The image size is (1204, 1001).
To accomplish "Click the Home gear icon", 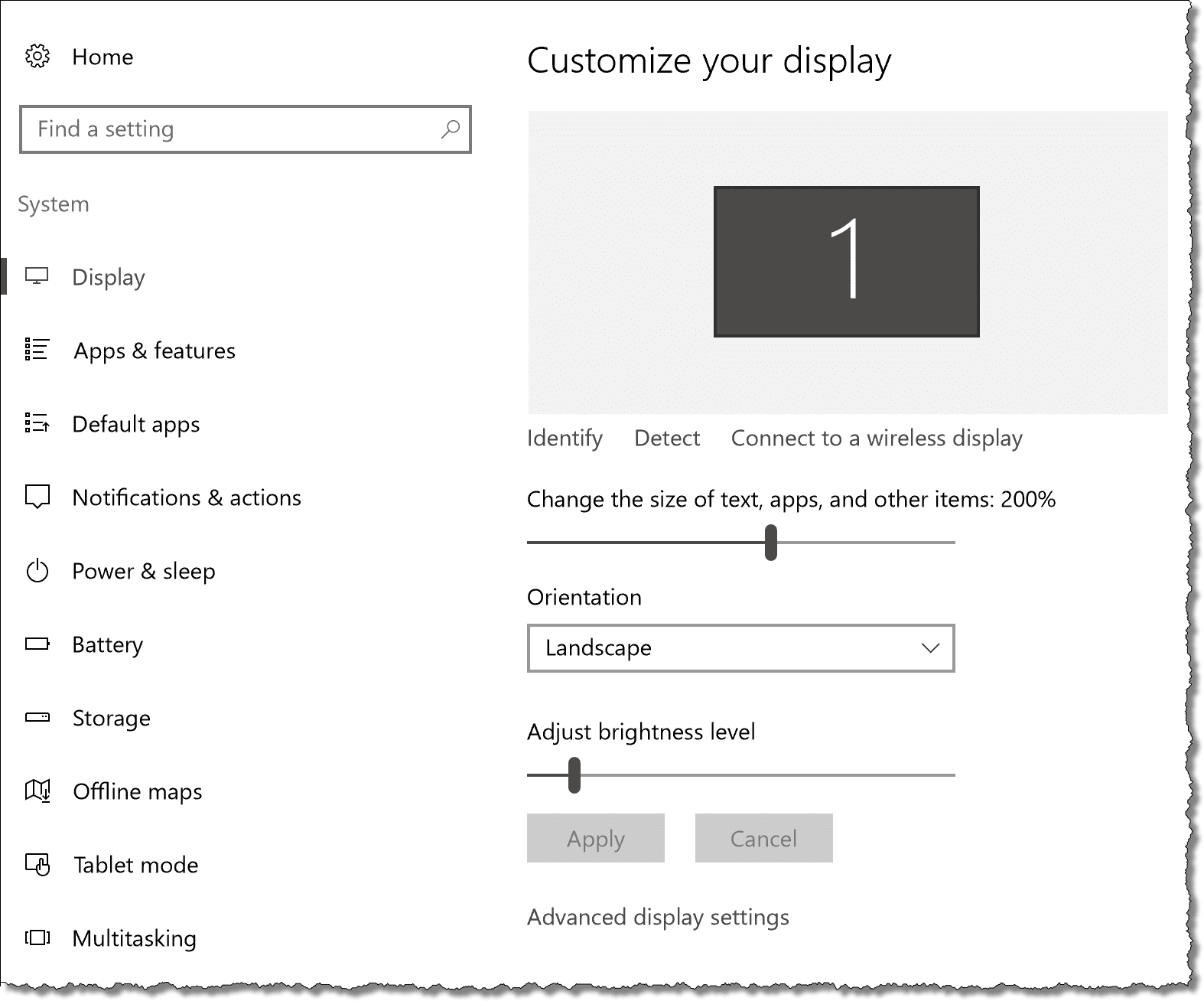I will coord(37,57).
